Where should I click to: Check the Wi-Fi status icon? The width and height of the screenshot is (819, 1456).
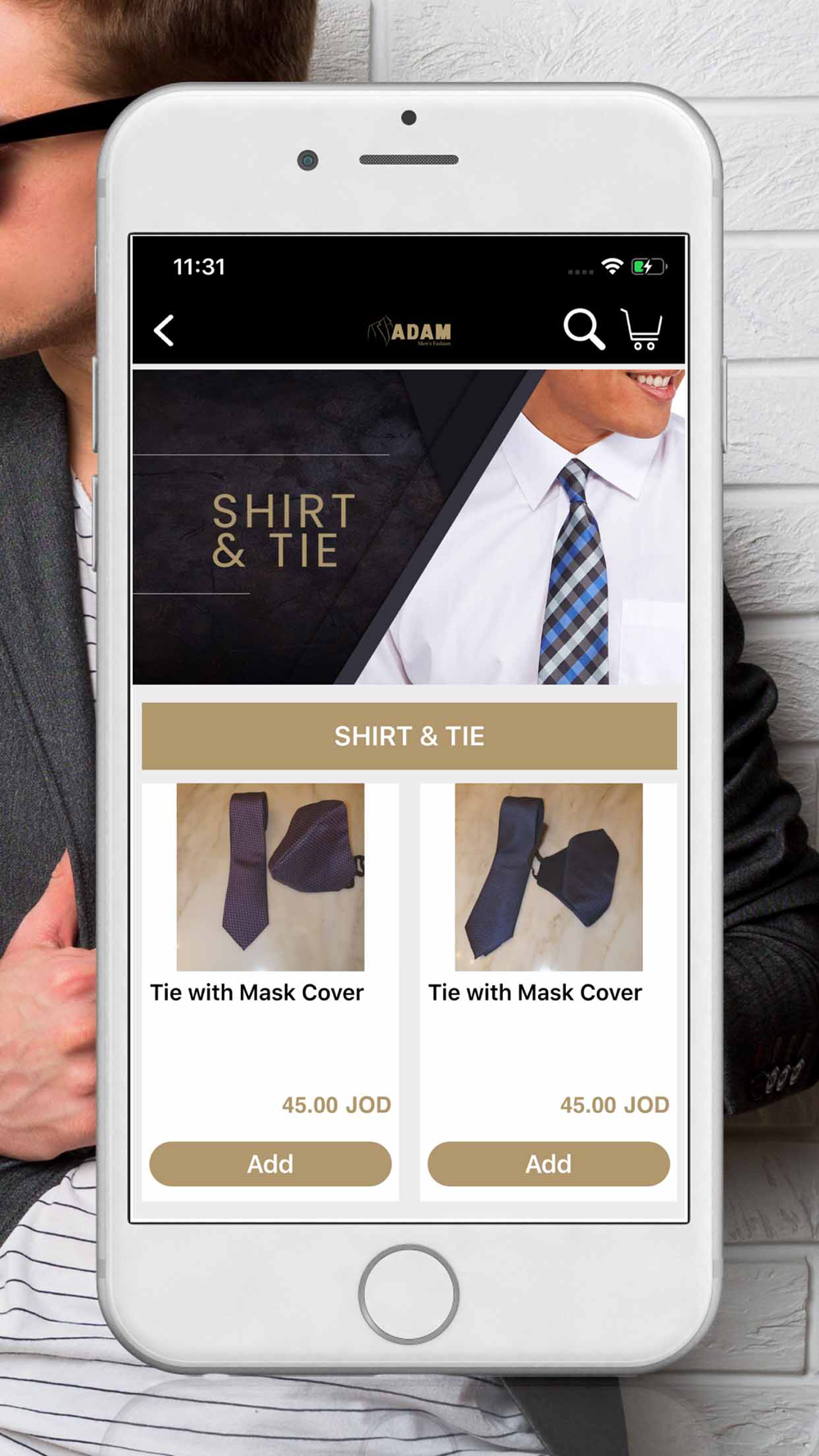612,266
